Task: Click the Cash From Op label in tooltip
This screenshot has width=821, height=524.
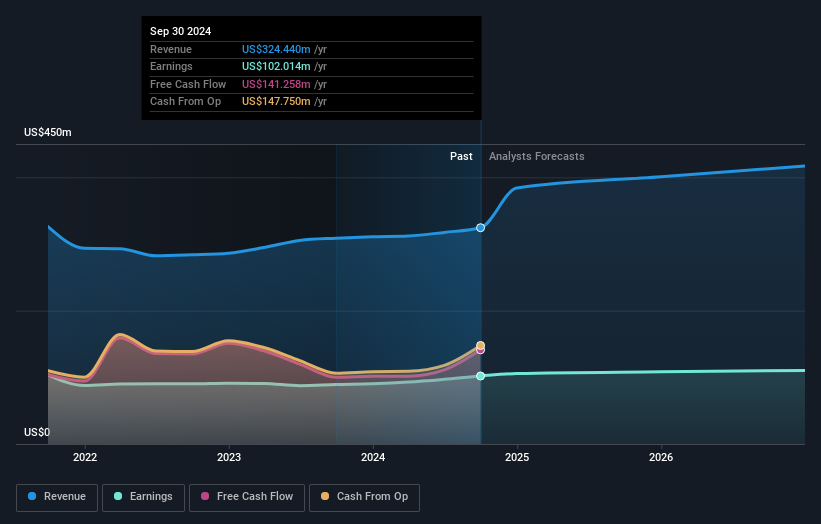Action: 185,102
